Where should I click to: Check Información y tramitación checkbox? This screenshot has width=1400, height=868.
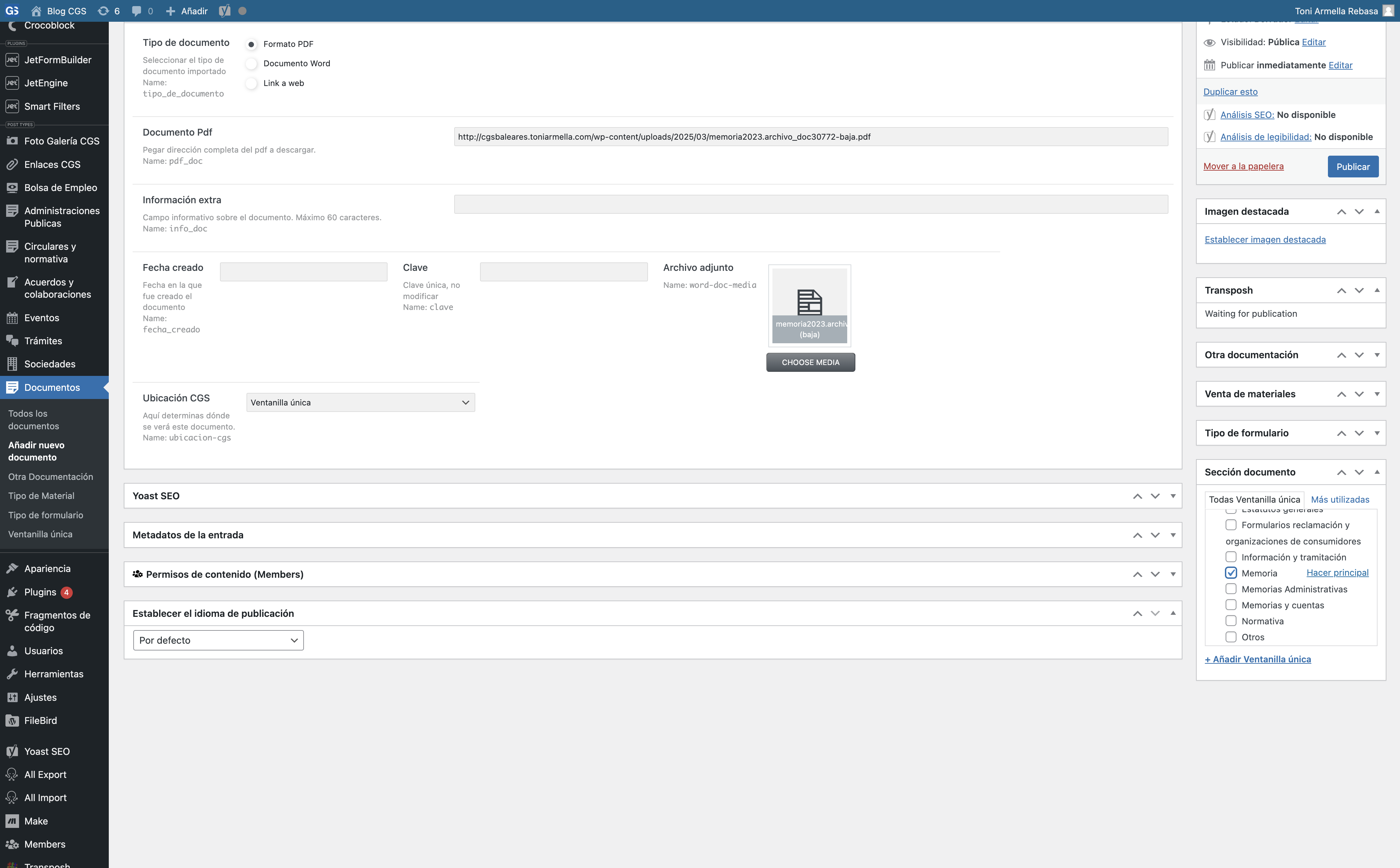pyautogui.click(x=1231, y=557)
